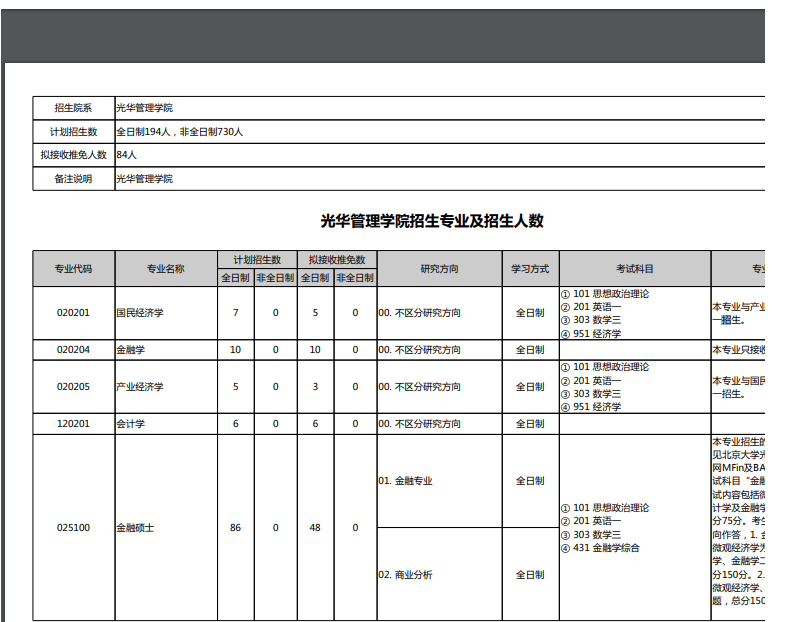
Task: Click 00. 不区分研究方向 in 金融学 row
Action: [x=420, y=350]
